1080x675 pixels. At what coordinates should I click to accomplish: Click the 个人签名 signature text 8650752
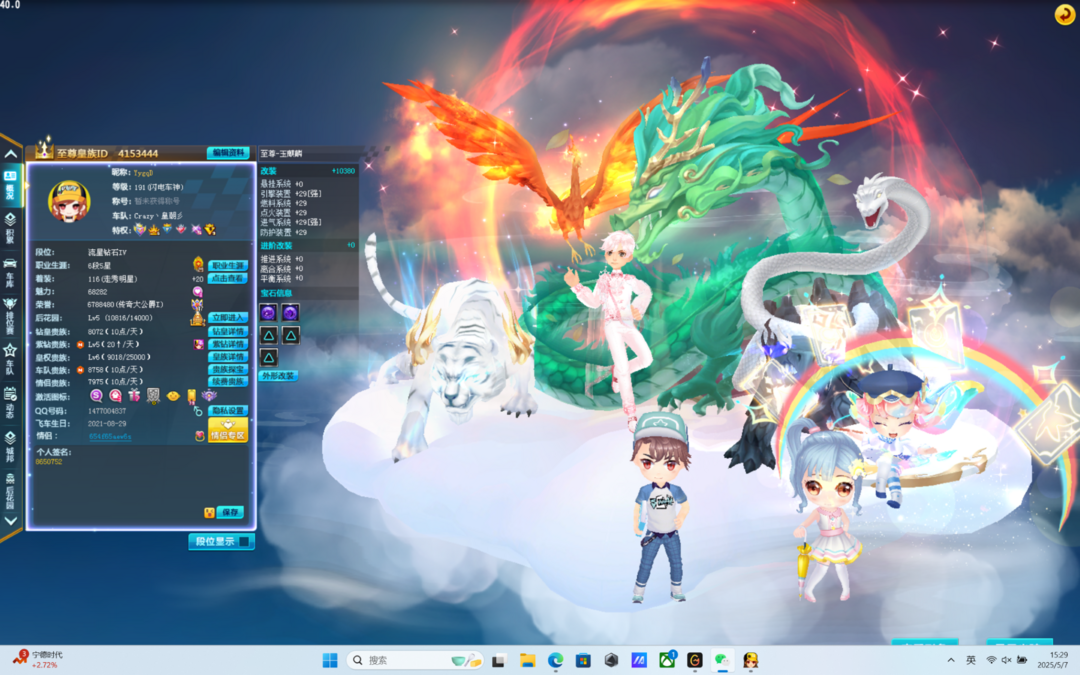coord(48,461)
